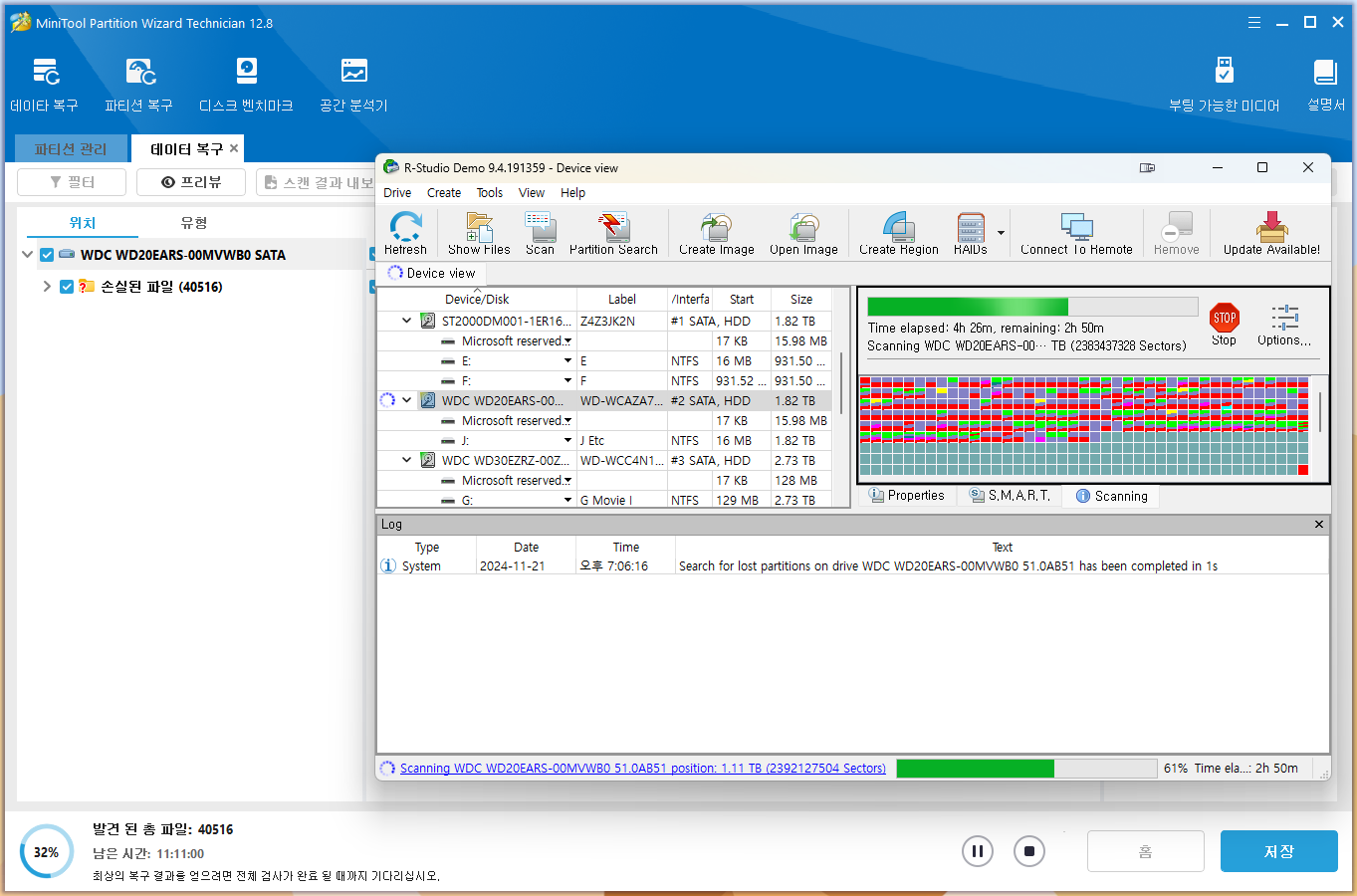The image size is (1357, 896).
Task: Switch to 파티션 관리 tab
Action: [x=71, y=148]
